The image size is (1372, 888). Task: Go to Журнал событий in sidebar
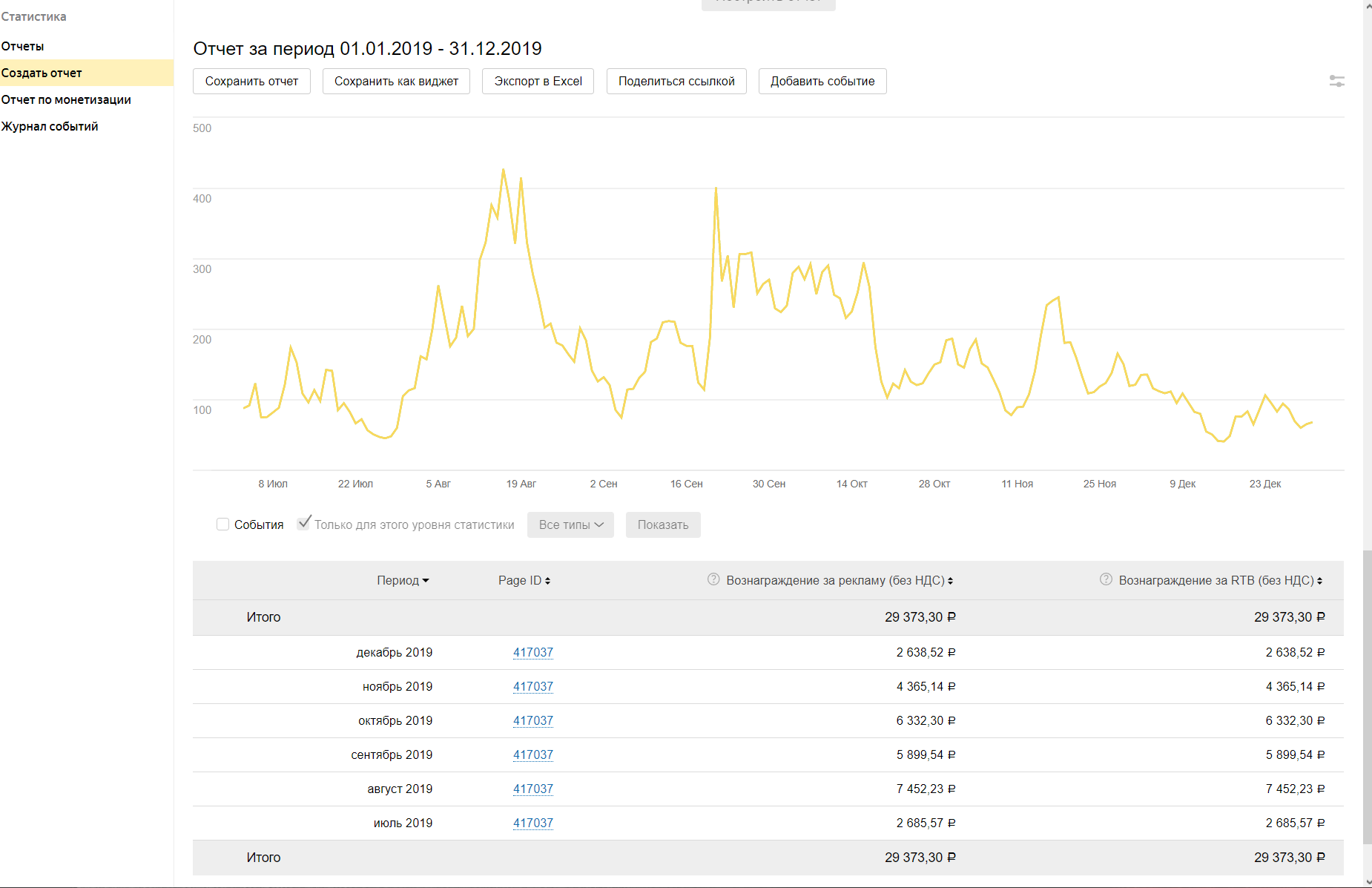click(x=50, y=126)
